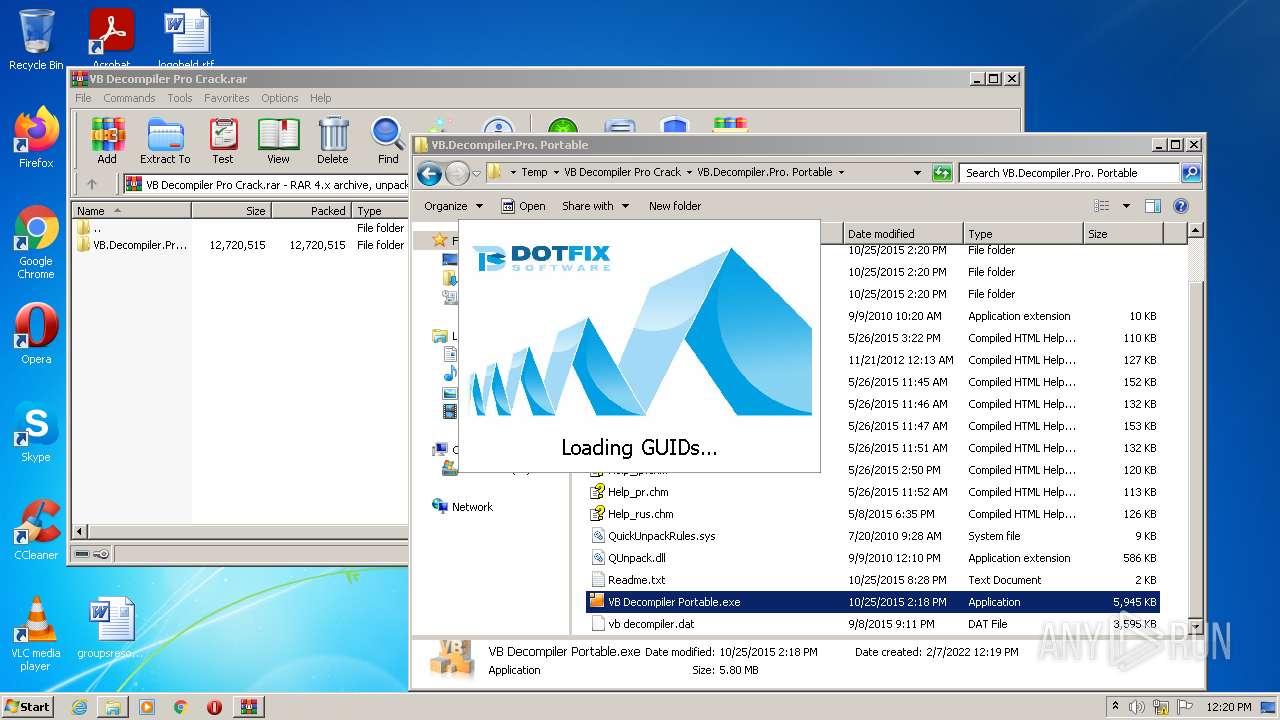Click WinRAR taskbar button
1280x720 pixels.
(248, 707)
